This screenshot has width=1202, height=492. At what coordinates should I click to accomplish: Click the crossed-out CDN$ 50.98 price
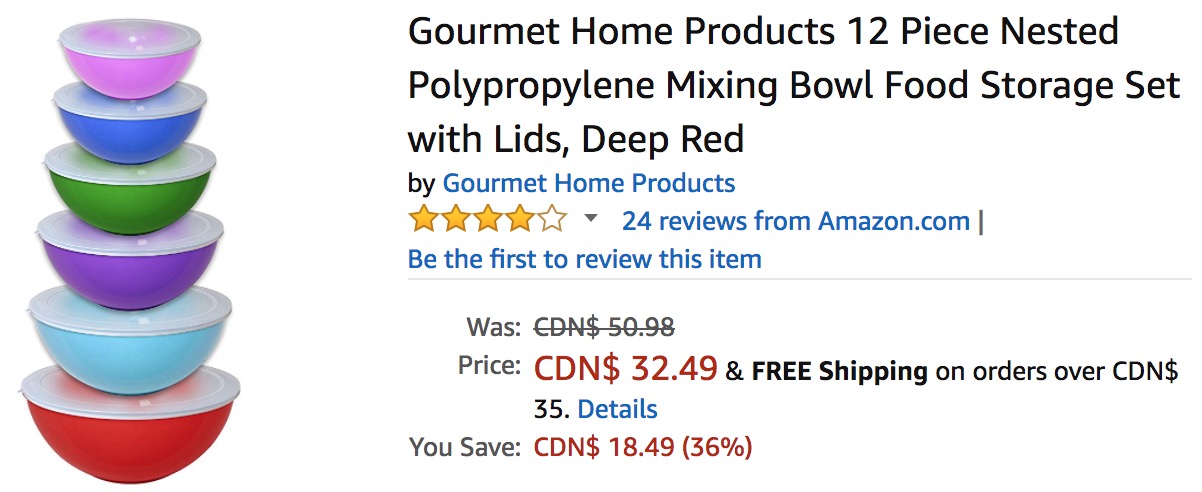tap(605, 327)
